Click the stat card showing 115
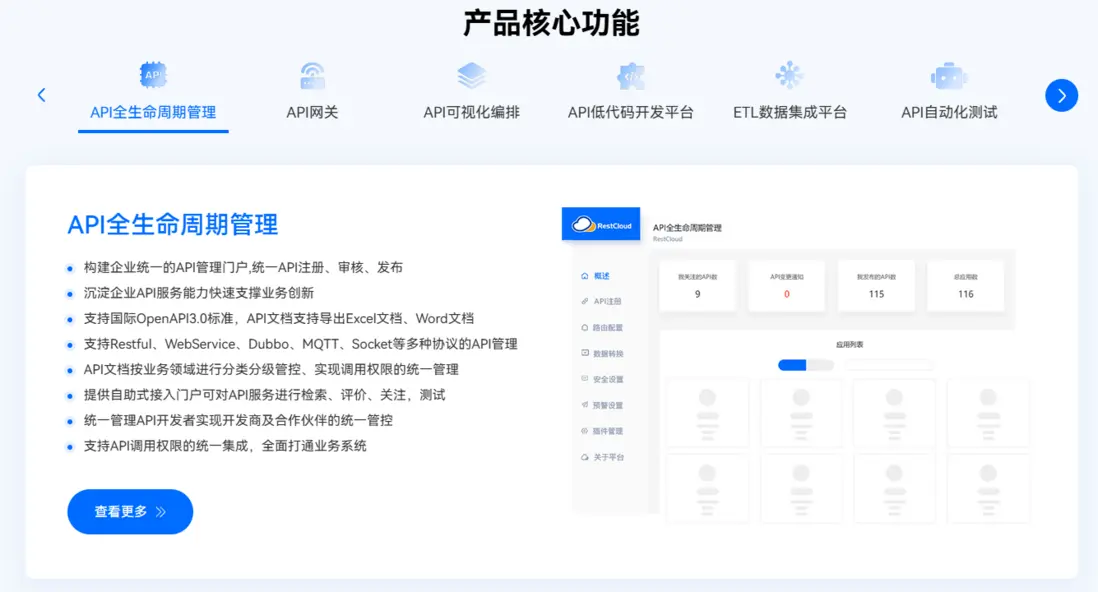Screen dimensions: 1098x592 point(876,286)
